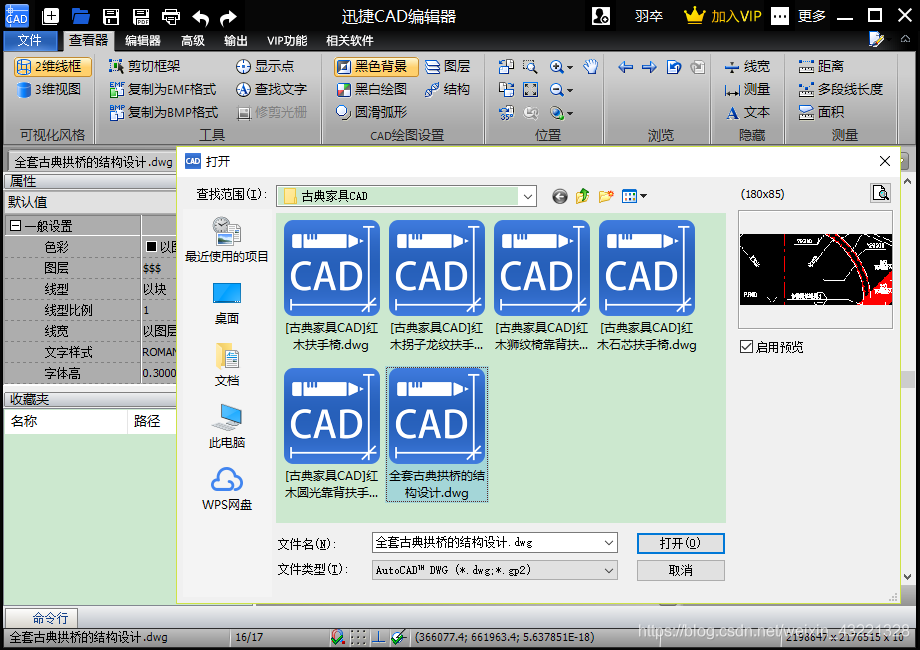Select the pan hand tool
Screen dimensions: 920x650
[x=590, y=66]
